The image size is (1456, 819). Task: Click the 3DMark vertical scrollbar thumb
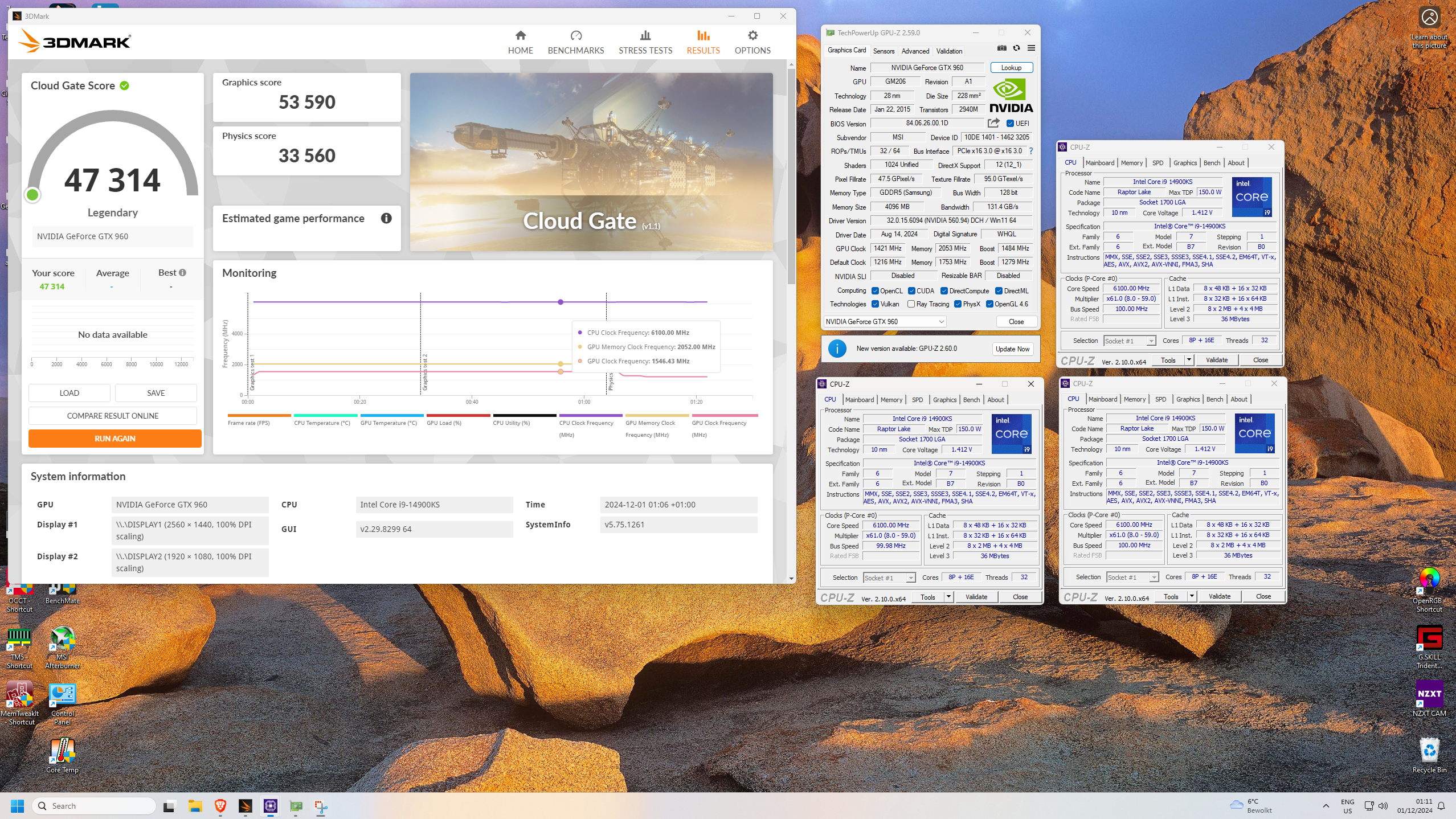point(791,177)
